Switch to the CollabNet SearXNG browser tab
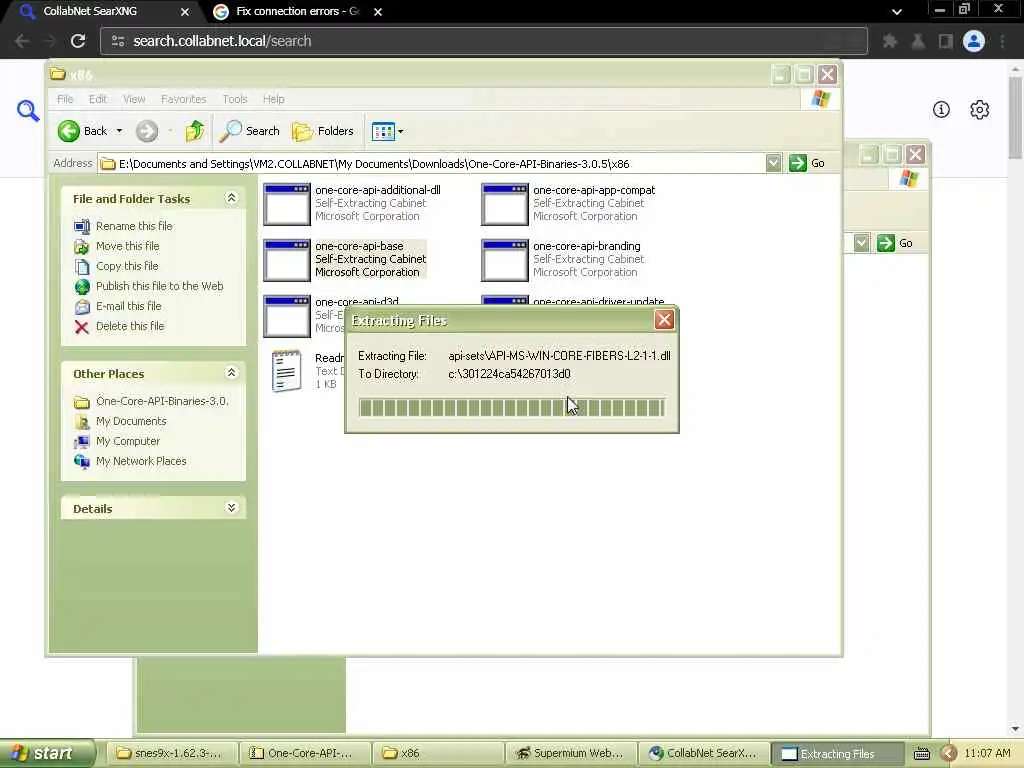This screenshot has width=1024, height=768. click(89, 11)
